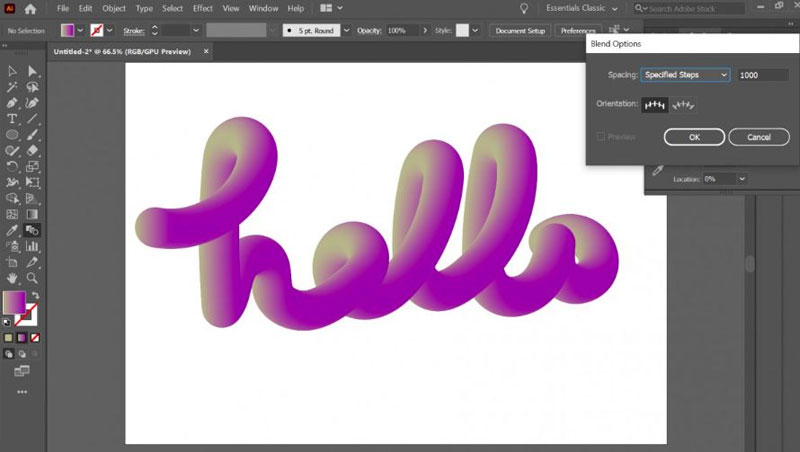Viewport: 800px width, 452px height.
Task: Open the File menu
Action: click(x=63, y=8)
